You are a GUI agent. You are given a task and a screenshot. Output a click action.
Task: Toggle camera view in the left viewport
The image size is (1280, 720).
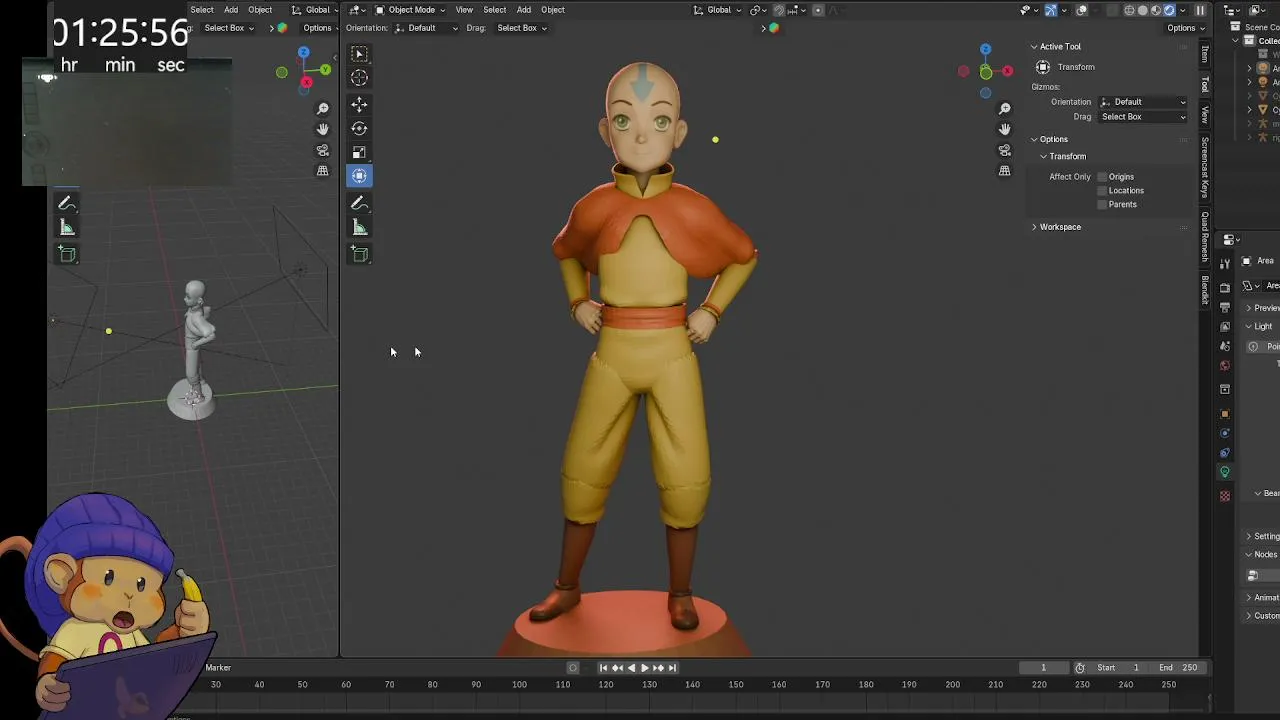click(323, 150)
